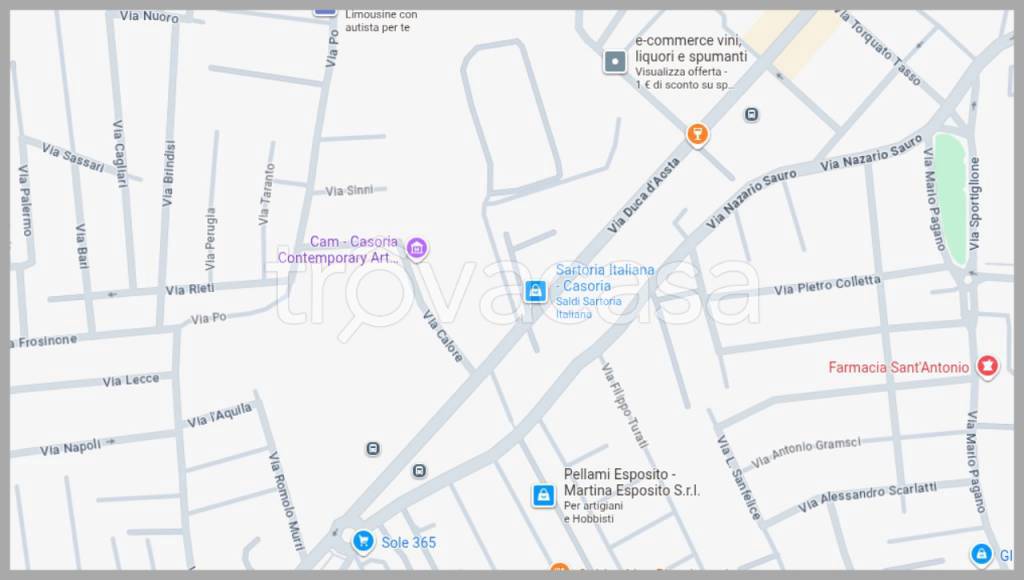
Task: Click the Via Pietro Colletta street label
Action: coord(827,285)
